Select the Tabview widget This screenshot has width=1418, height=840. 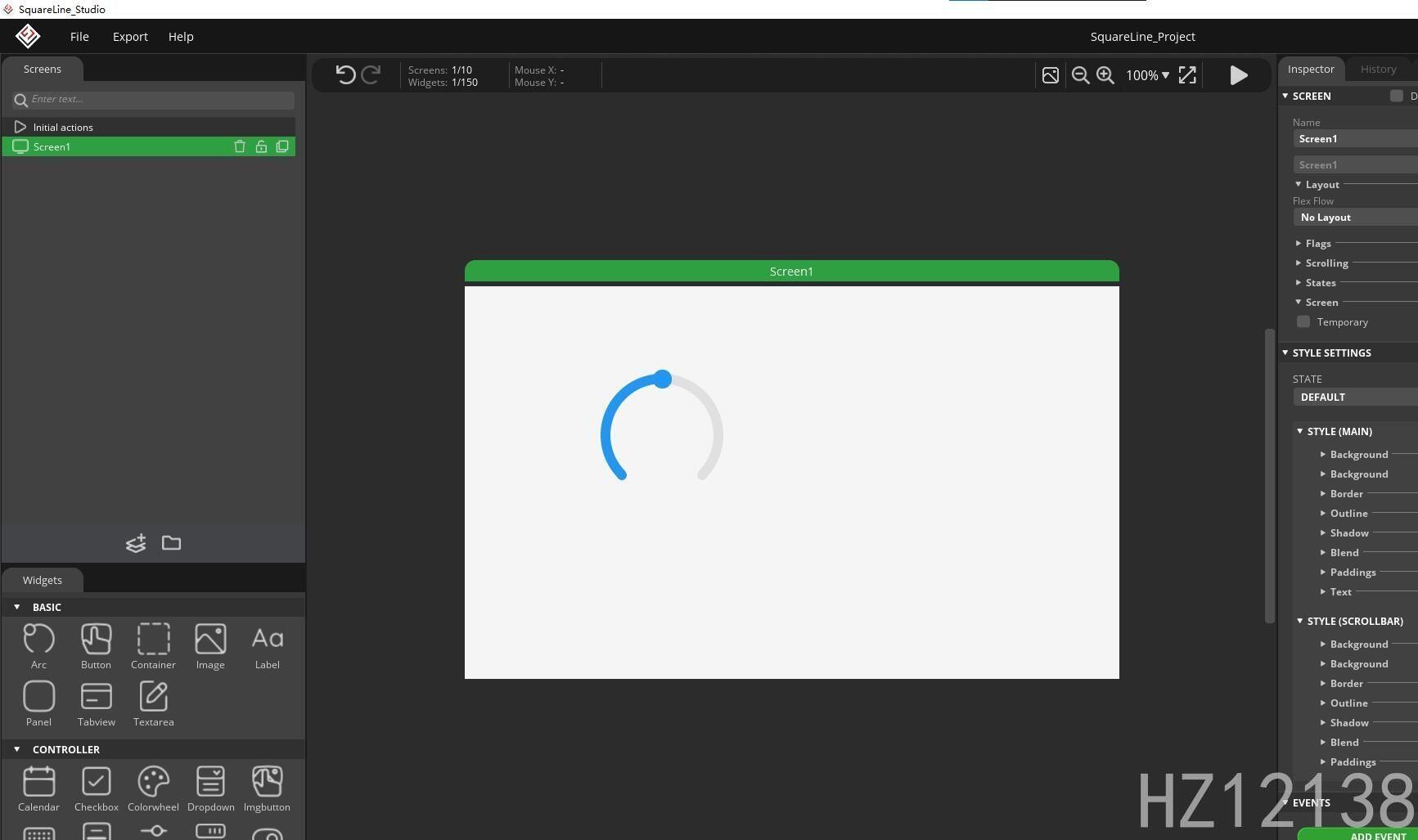[96, 703]
